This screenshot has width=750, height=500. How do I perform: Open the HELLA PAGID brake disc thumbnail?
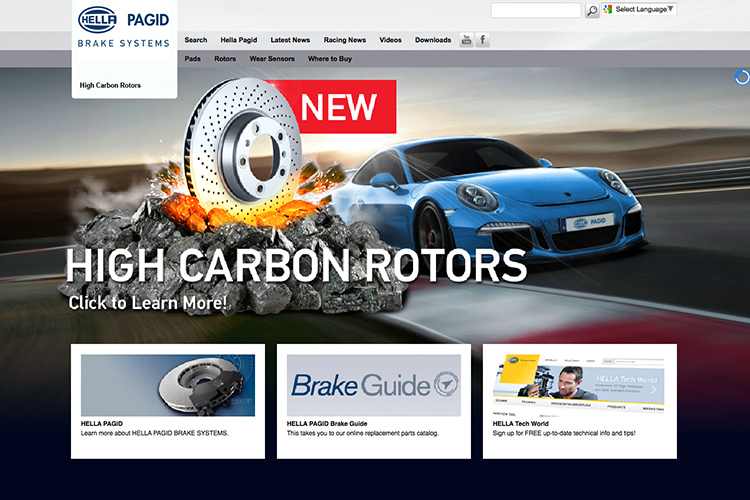tap(168, 385)
